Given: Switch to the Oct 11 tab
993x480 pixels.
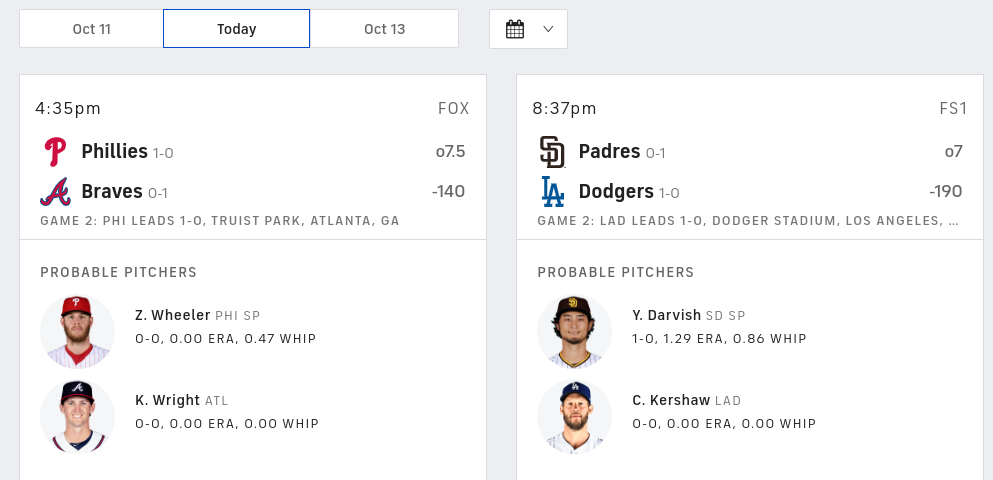Looking at the screenshot, I should [92, 29].
